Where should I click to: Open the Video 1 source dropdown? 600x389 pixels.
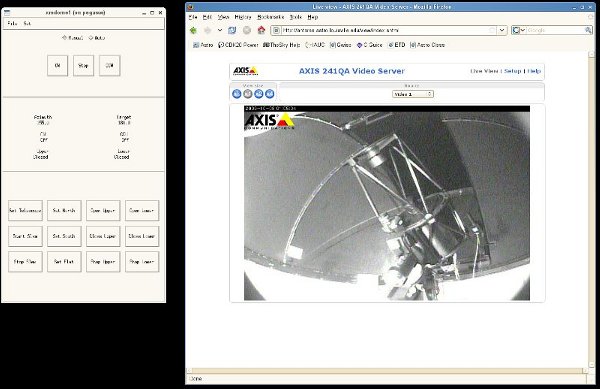point(413,94)
